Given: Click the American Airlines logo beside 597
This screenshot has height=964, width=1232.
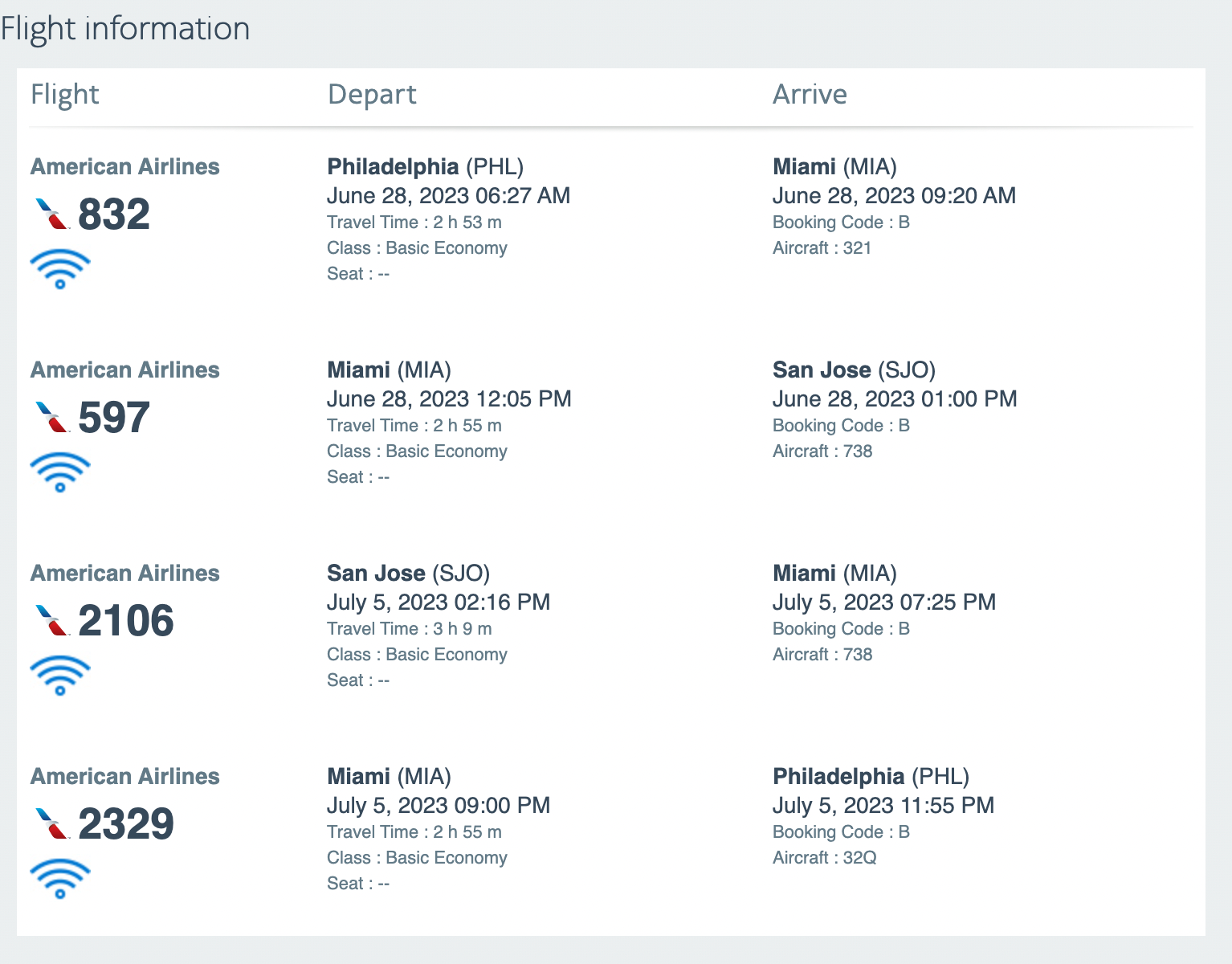Looking at the screenshot, I should click(53, 417).
